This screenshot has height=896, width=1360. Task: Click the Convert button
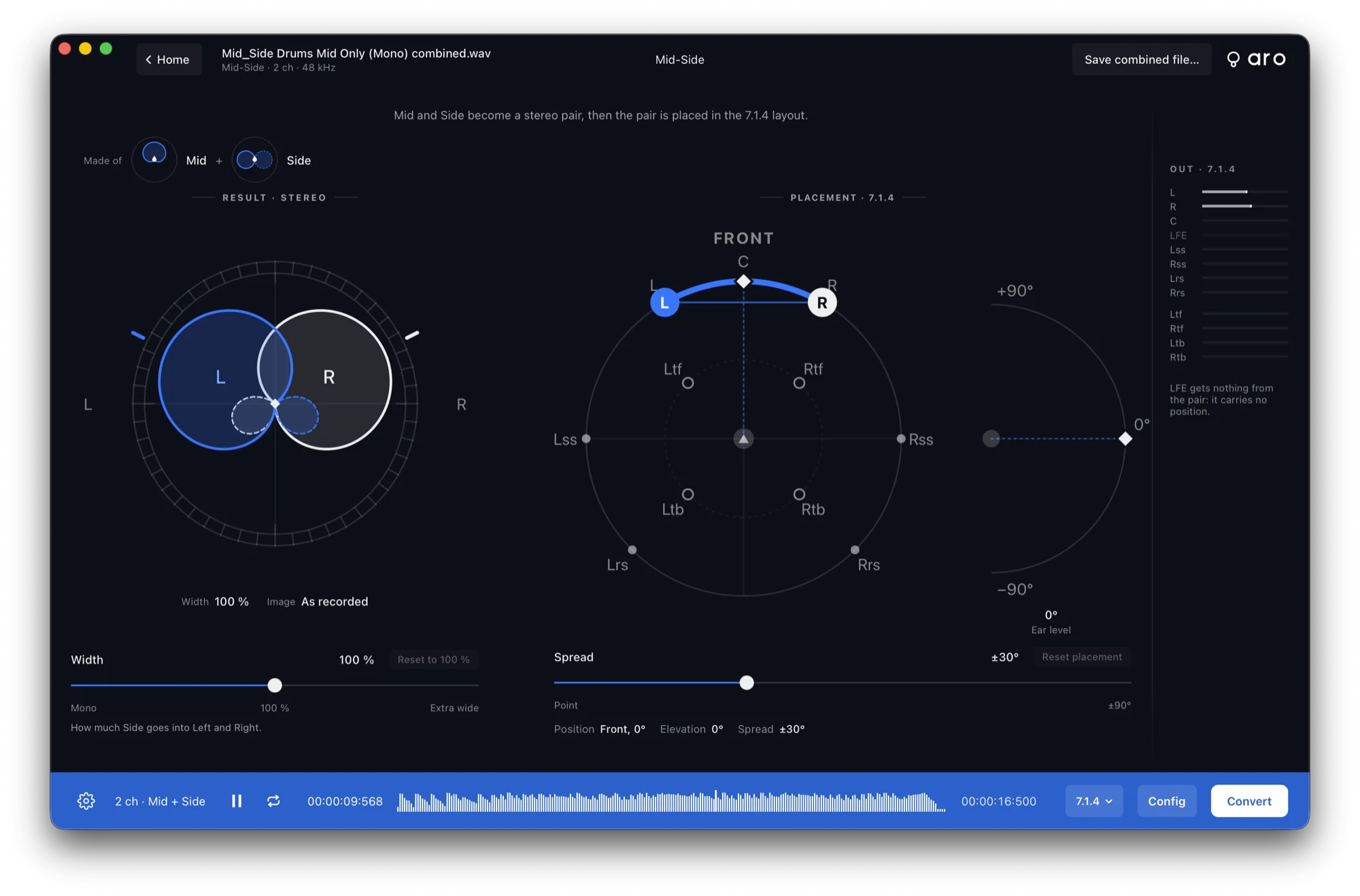click(x=1249, y=801)
